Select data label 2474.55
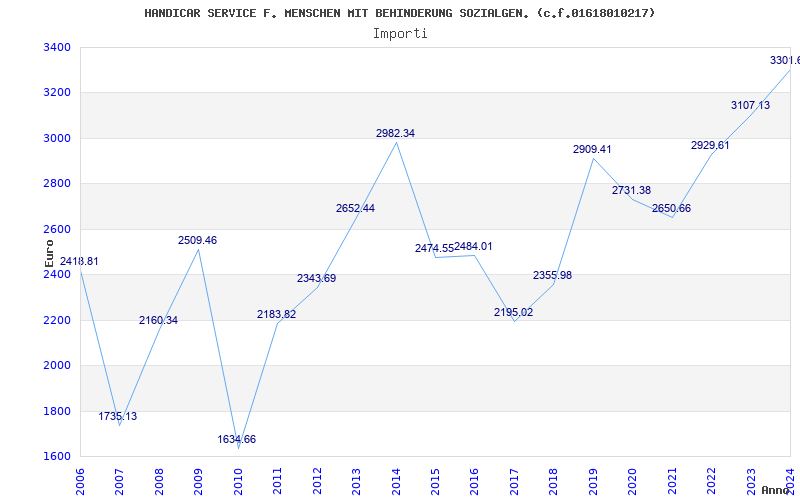The image size is (800, 500). click(434, 248)
